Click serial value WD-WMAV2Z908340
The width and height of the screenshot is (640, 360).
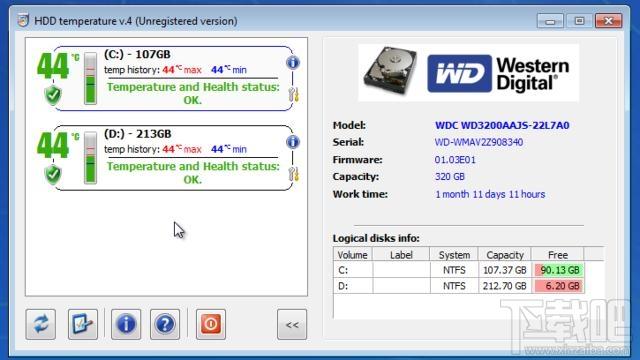click(479, 142)
